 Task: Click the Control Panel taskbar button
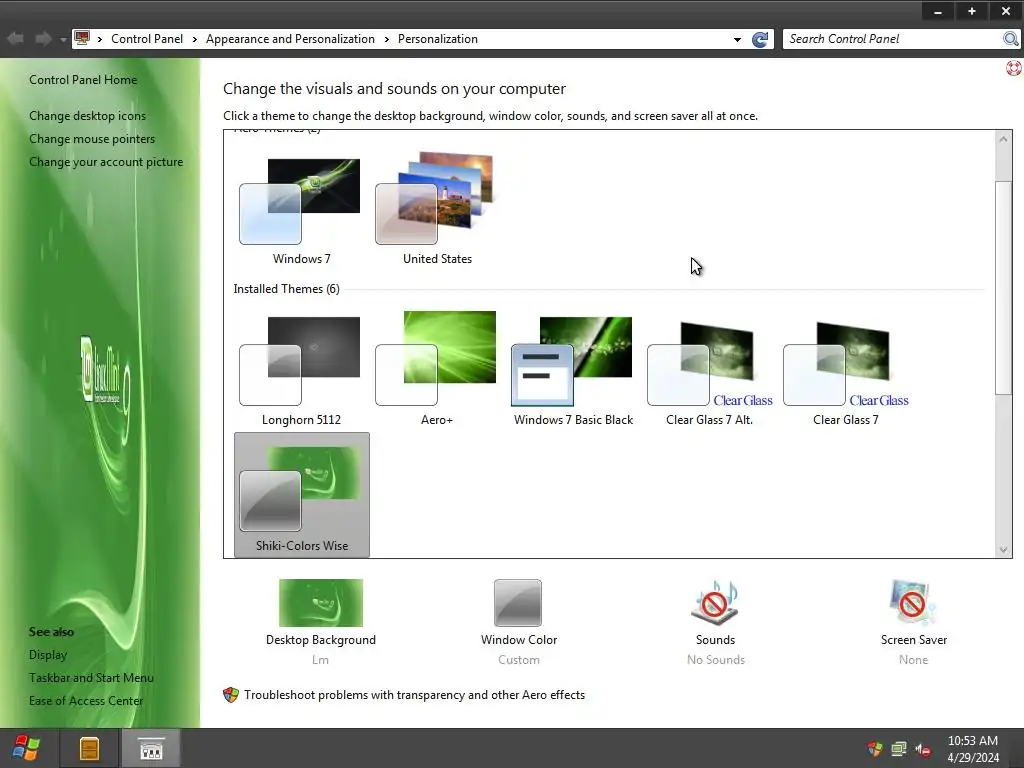pos(151,748)
